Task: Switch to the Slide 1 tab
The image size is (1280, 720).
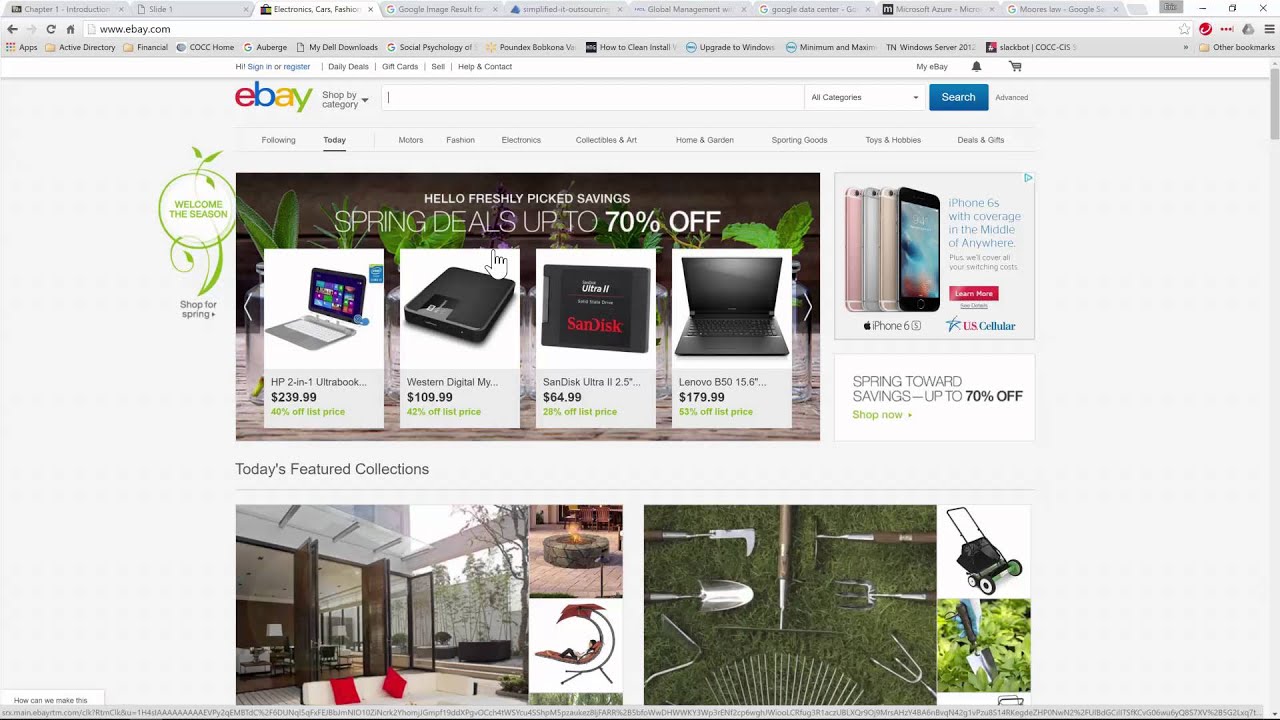Action: (x=190, y=9)
